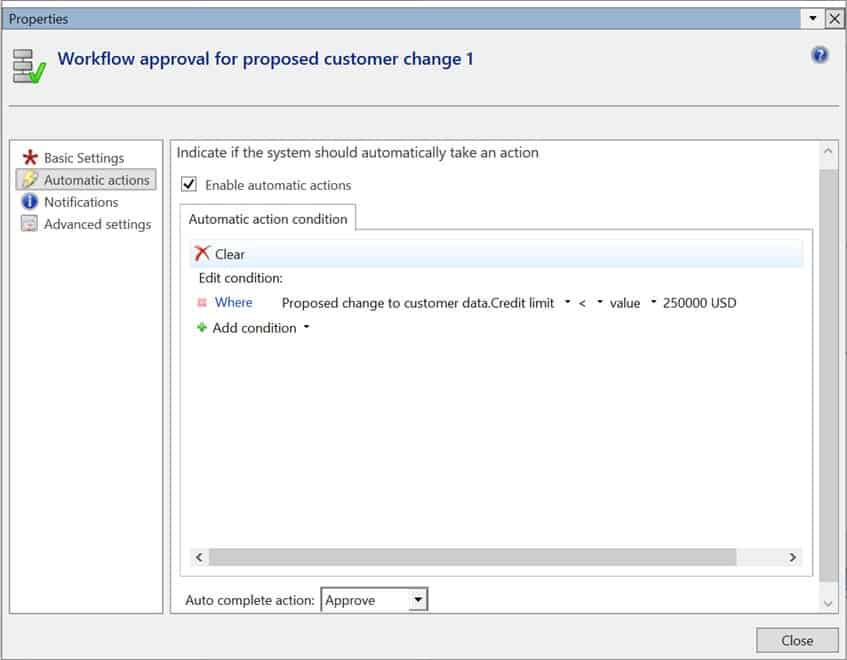The image size is (847, 660).
Task: Open the Notifications settings page
Action: pyautogui.click(x=81, y=202)
